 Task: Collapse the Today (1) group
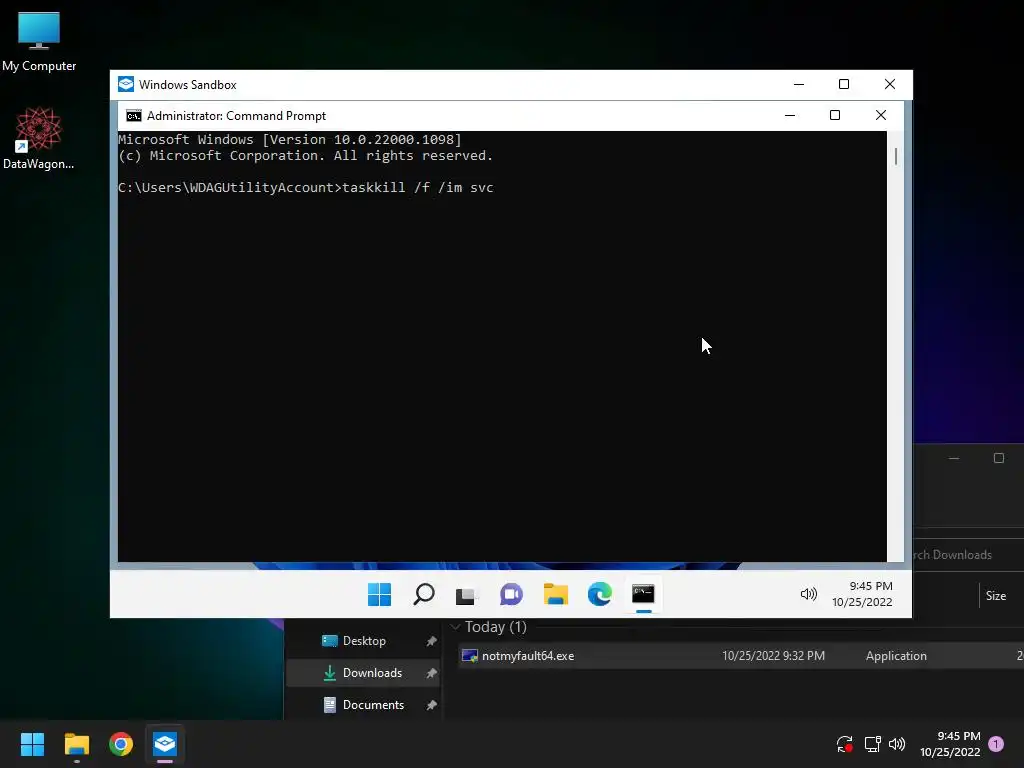(x=455, y=627)
